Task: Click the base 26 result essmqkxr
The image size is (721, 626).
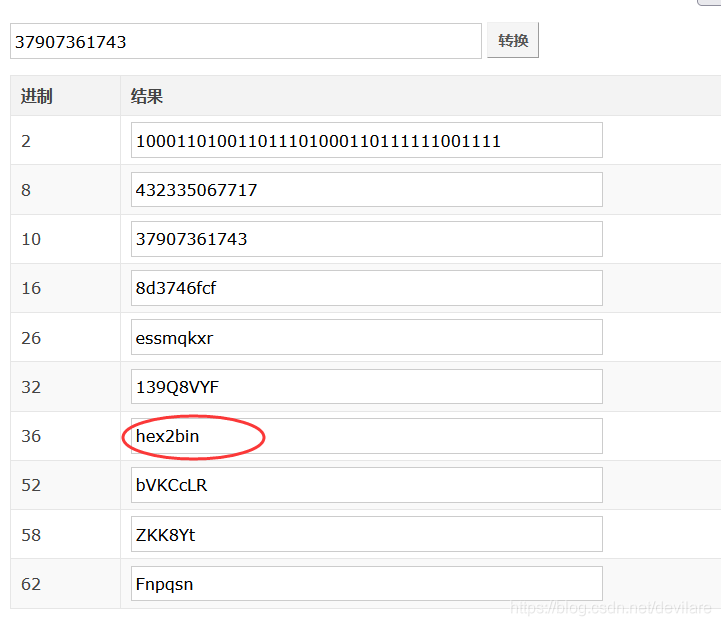Action: point(366,337)
